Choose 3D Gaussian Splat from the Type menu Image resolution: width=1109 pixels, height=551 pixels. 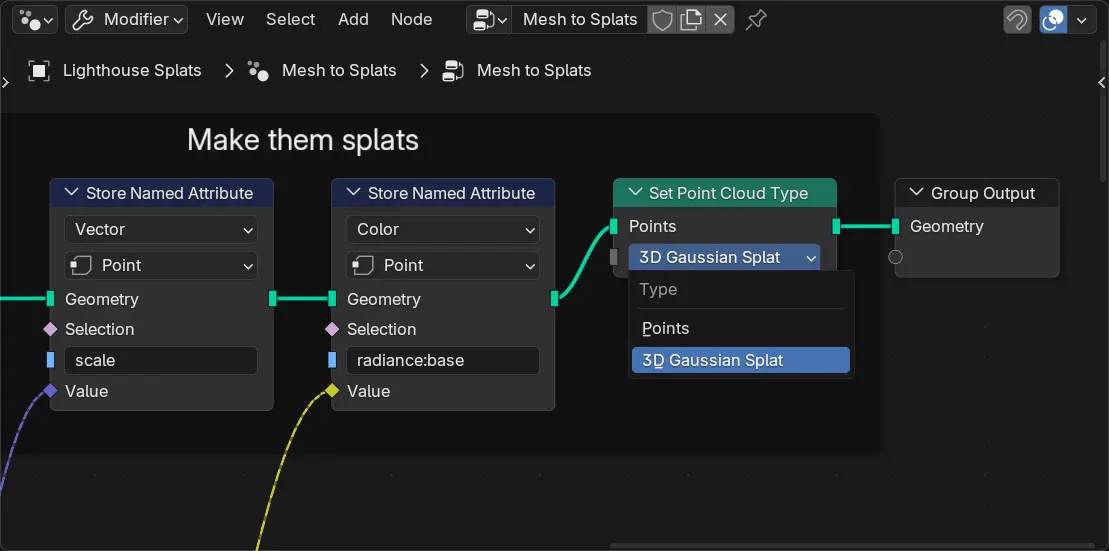pyautogui.click(x=740, y=361)
